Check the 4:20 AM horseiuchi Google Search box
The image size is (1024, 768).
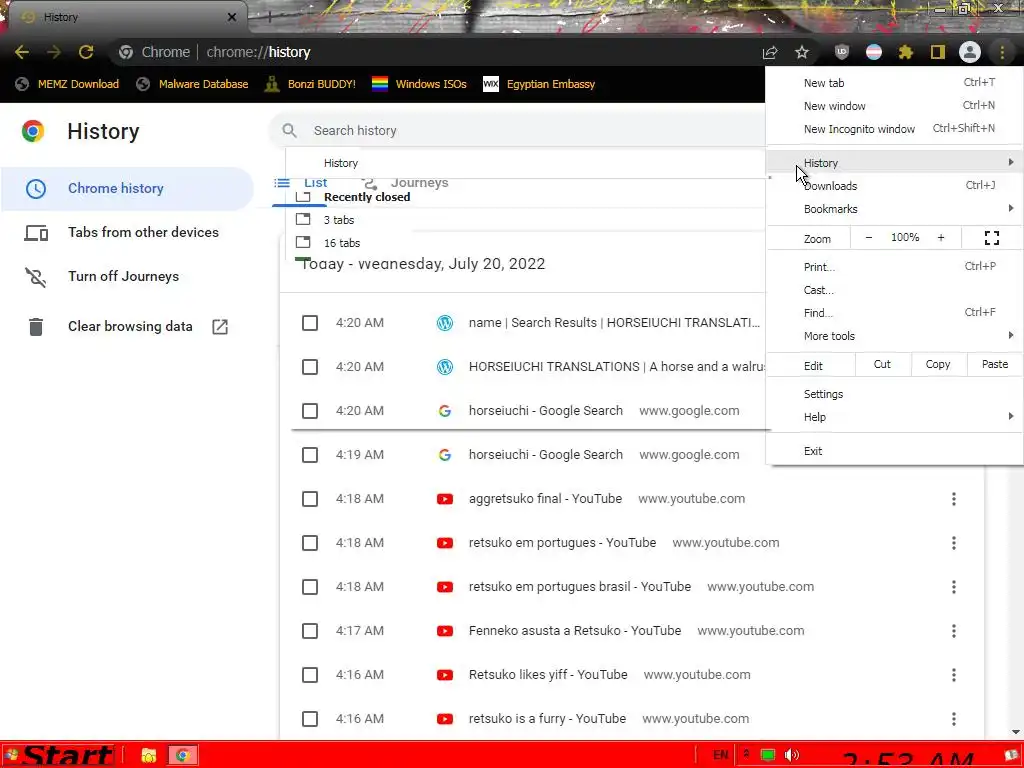coord(310,411)
